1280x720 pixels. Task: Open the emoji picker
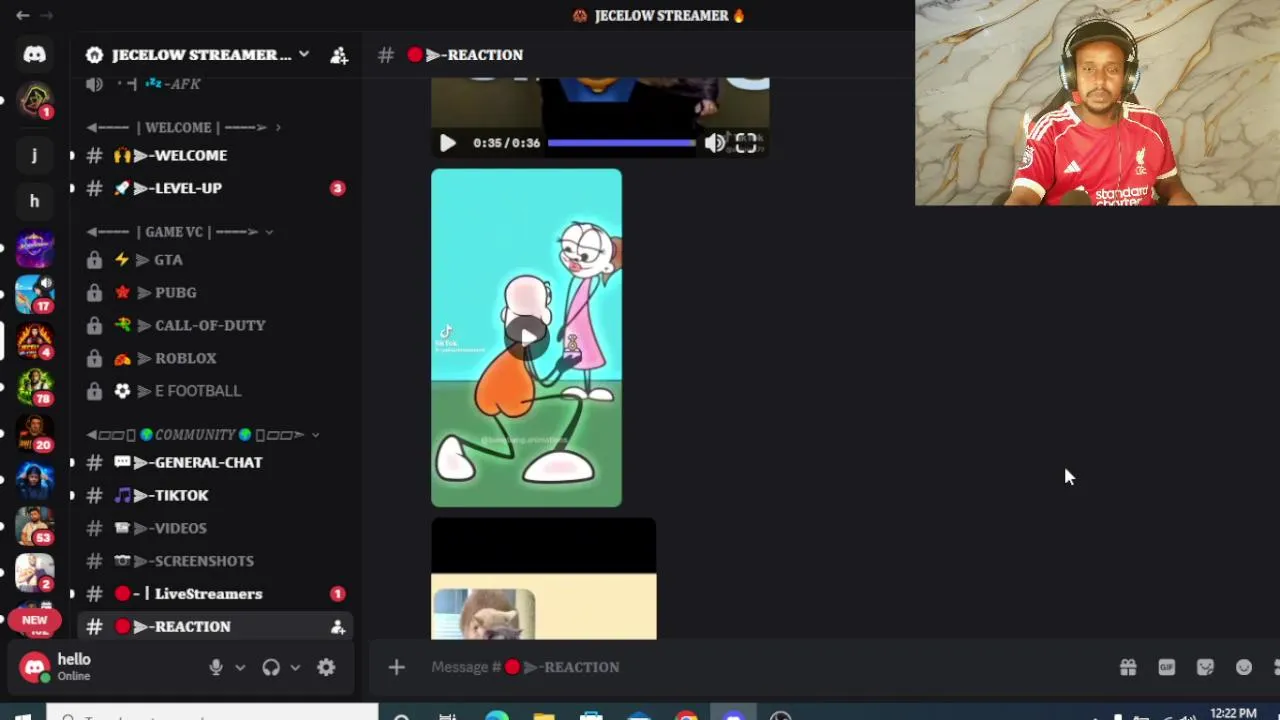click(x=1244, y=667)
